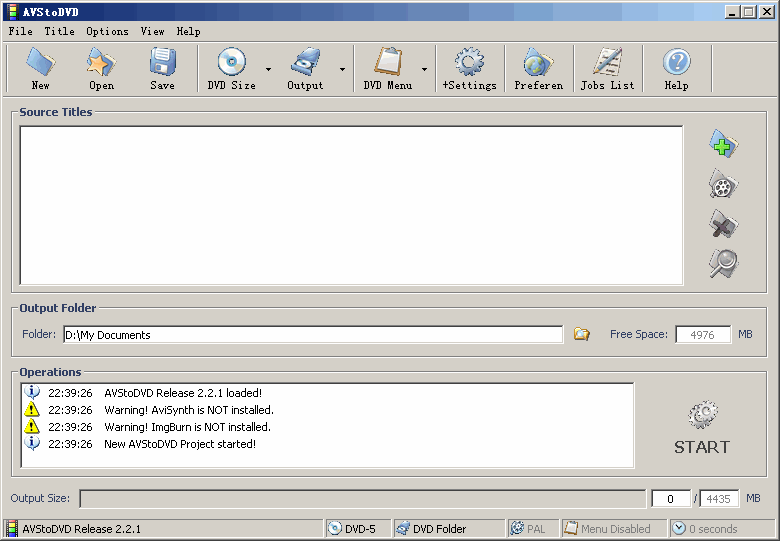Click the DVD Size disc icon

(231, 62)
